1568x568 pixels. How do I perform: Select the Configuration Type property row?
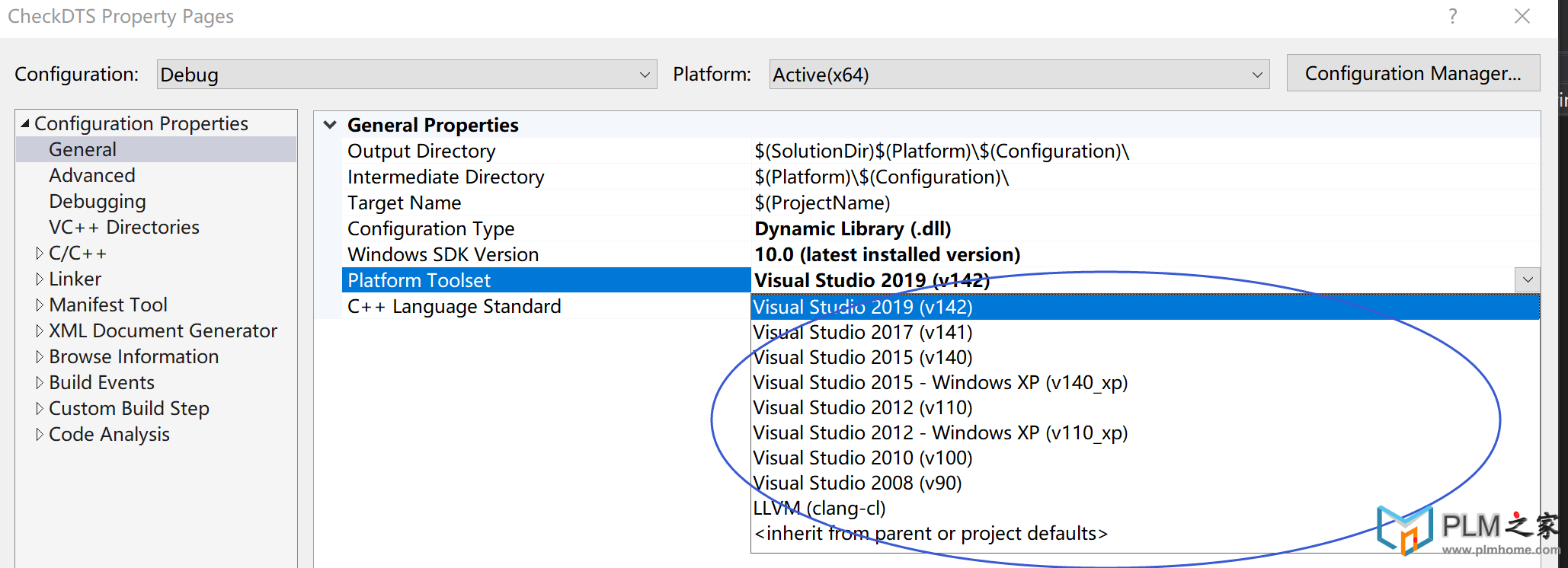click(x=546, y=228)
